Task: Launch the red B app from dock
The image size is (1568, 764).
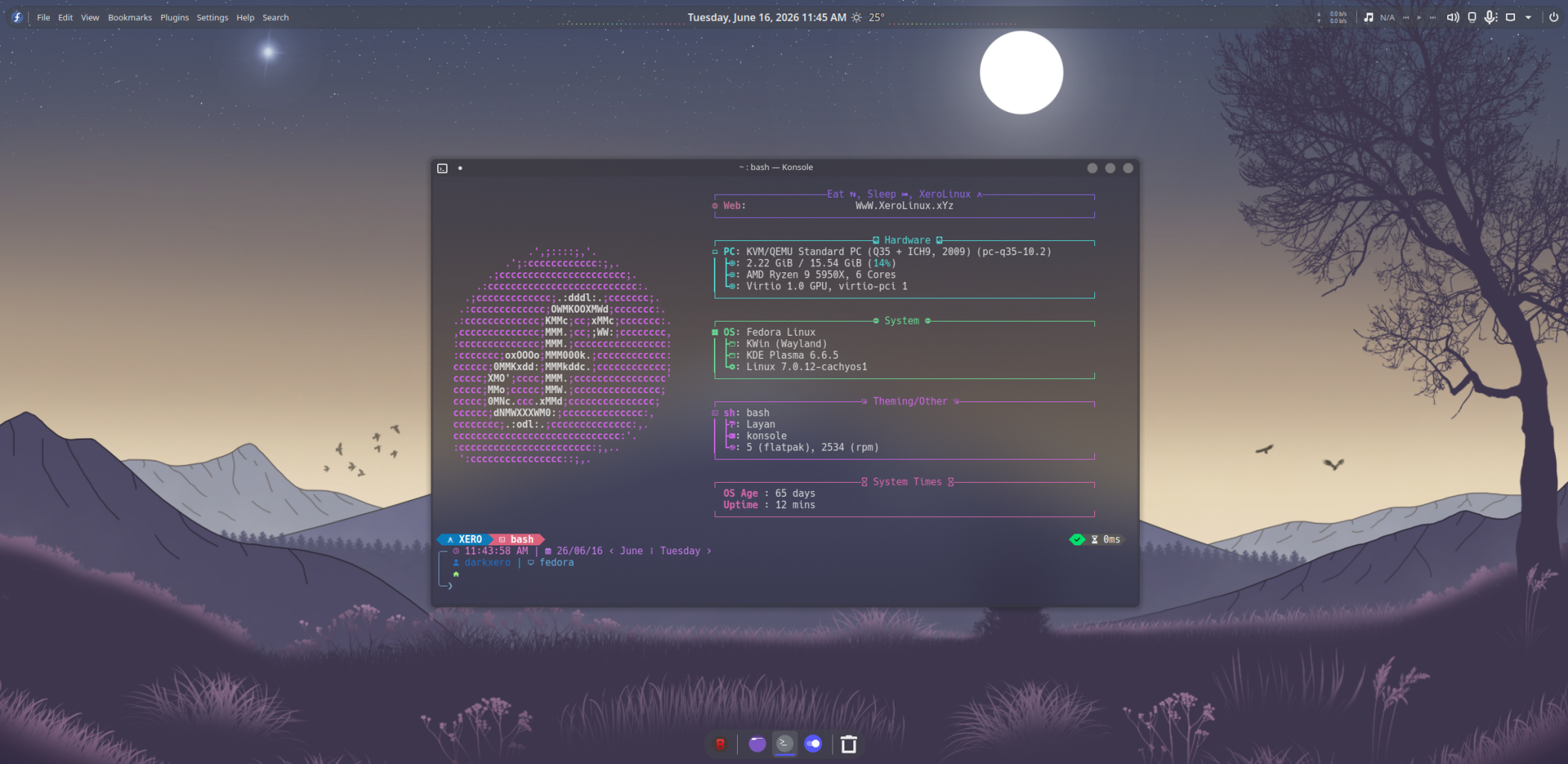Action: 721,744
